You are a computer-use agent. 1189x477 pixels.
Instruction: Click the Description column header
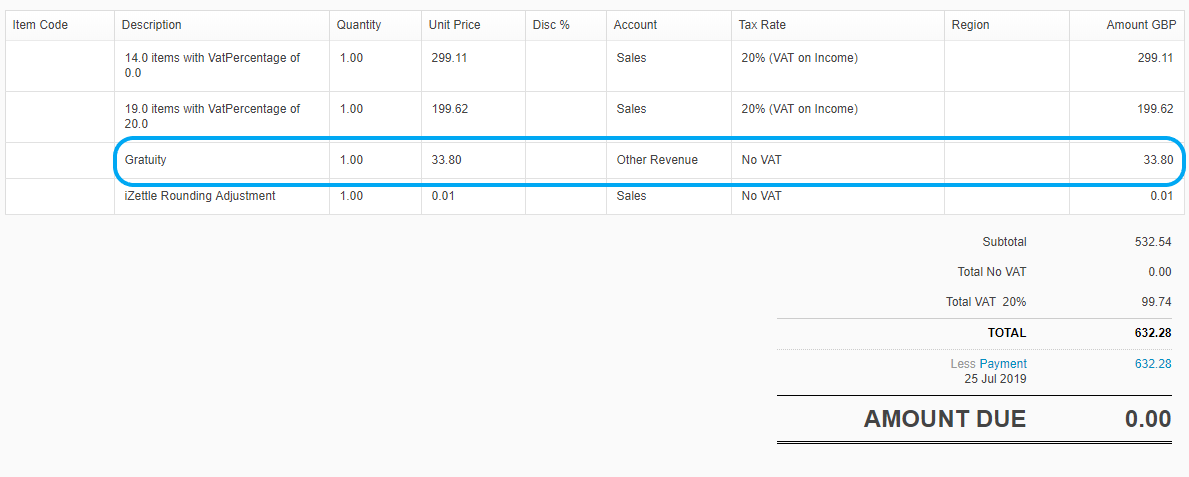[152, 25]
